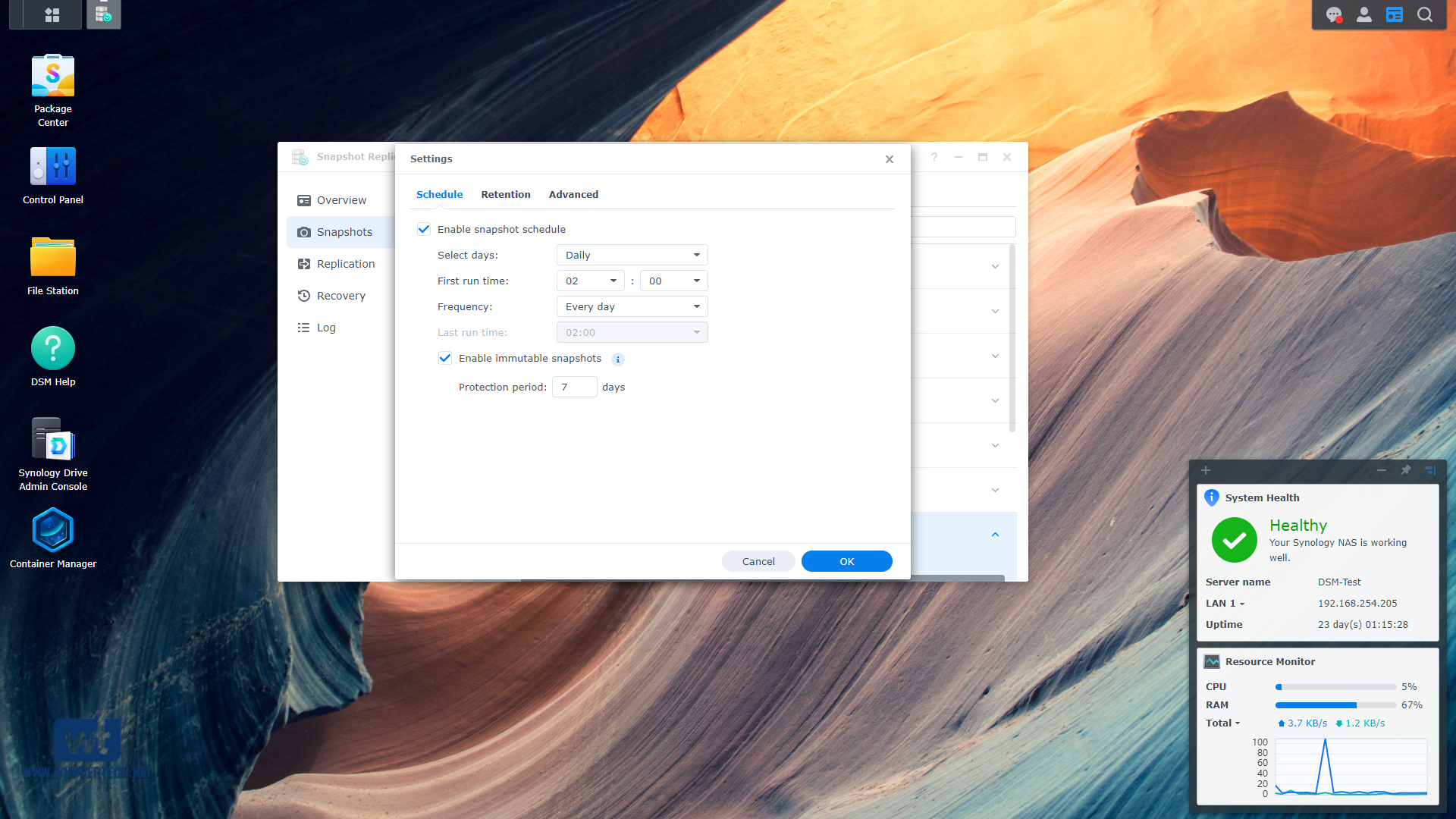Click the OK button
Screen dimensions: 1456x819
coord(846,561)
